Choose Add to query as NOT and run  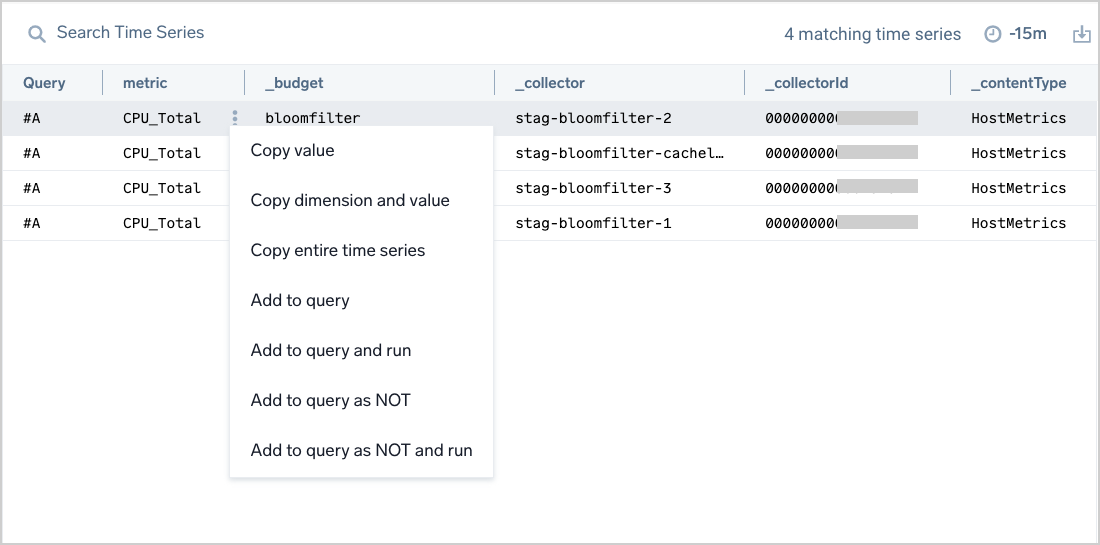coord(361,451)
